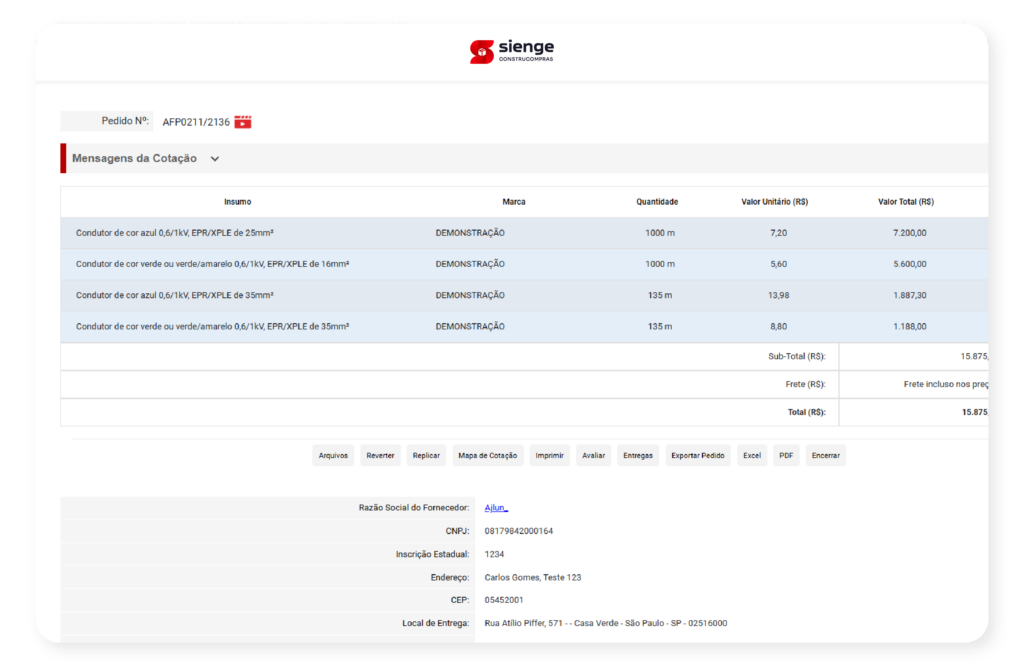Select row Condutor de cor azul 35mm²
The image size is (1024, 666).
click(524, 296)
